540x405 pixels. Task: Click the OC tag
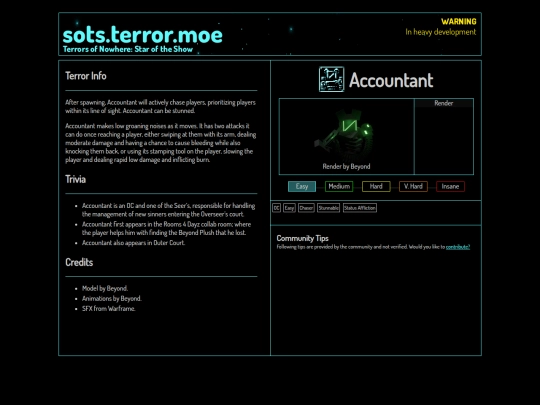277,208
